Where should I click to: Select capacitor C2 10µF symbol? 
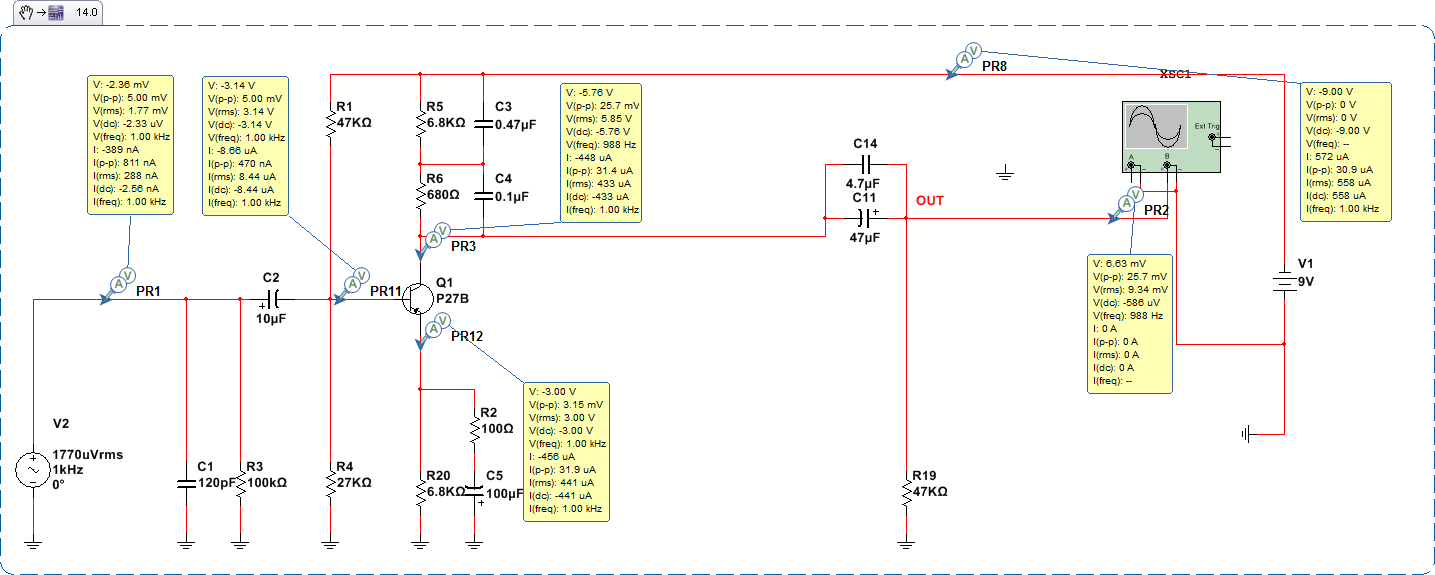pyautogui.click(x=272, y=299)
